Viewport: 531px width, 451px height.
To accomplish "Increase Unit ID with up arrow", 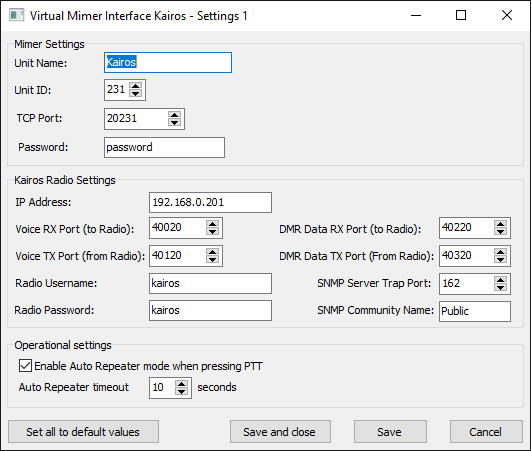I will point(136,86).
